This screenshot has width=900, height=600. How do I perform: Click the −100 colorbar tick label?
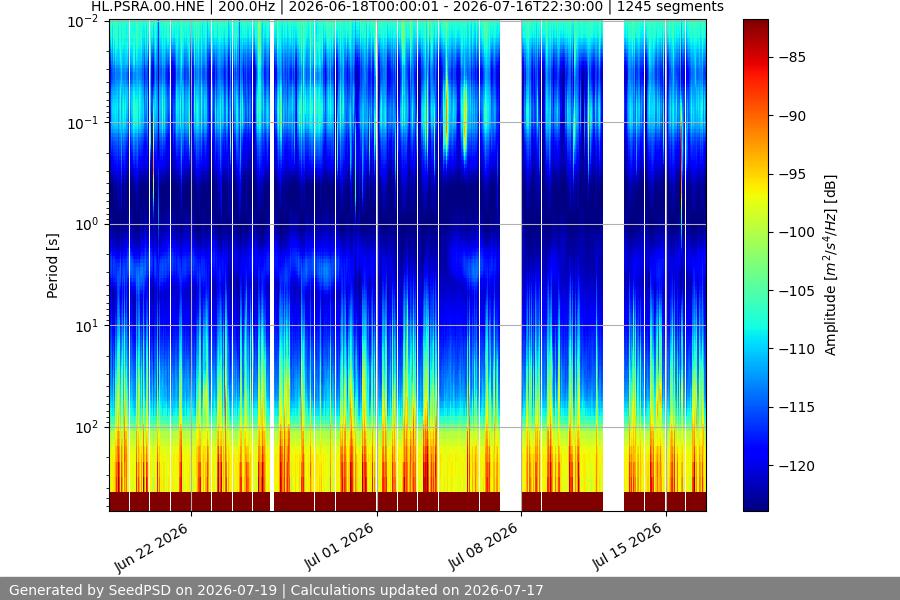797,233
